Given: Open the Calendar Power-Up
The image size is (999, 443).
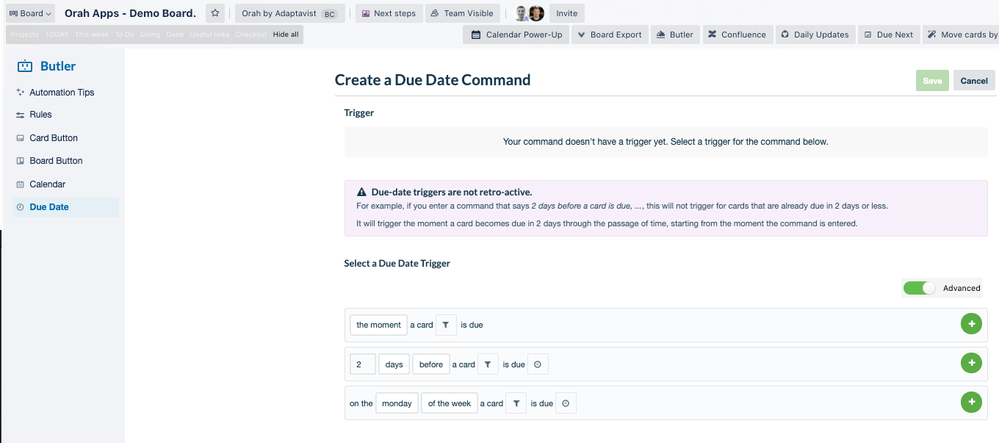Looking at the screenshot, I should [516, 35].
